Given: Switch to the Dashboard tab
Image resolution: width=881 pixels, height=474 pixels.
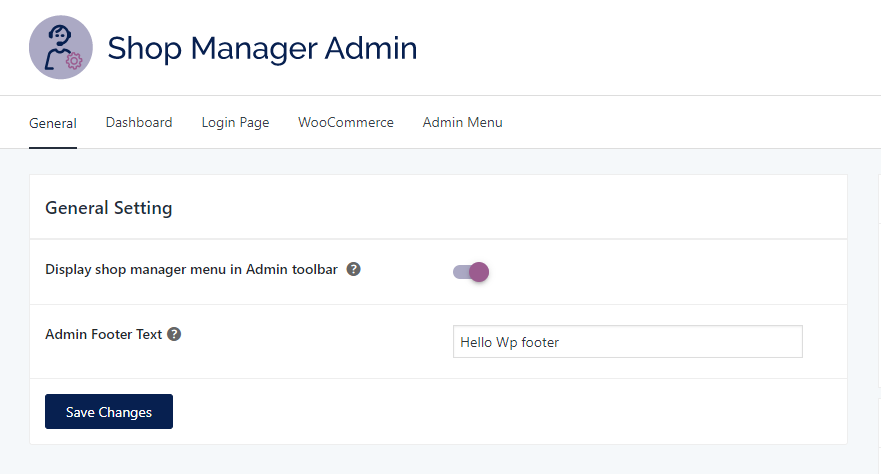Looking at the screenshot, I should tap(139, 122).
